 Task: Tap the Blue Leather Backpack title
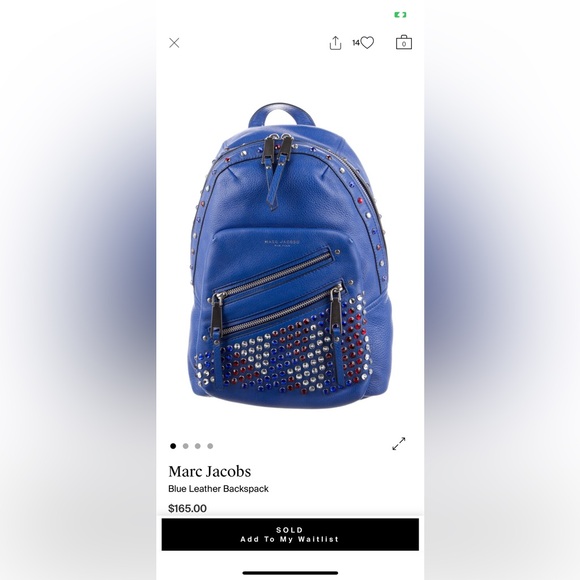pyautogui.click(x=218, y=489)
